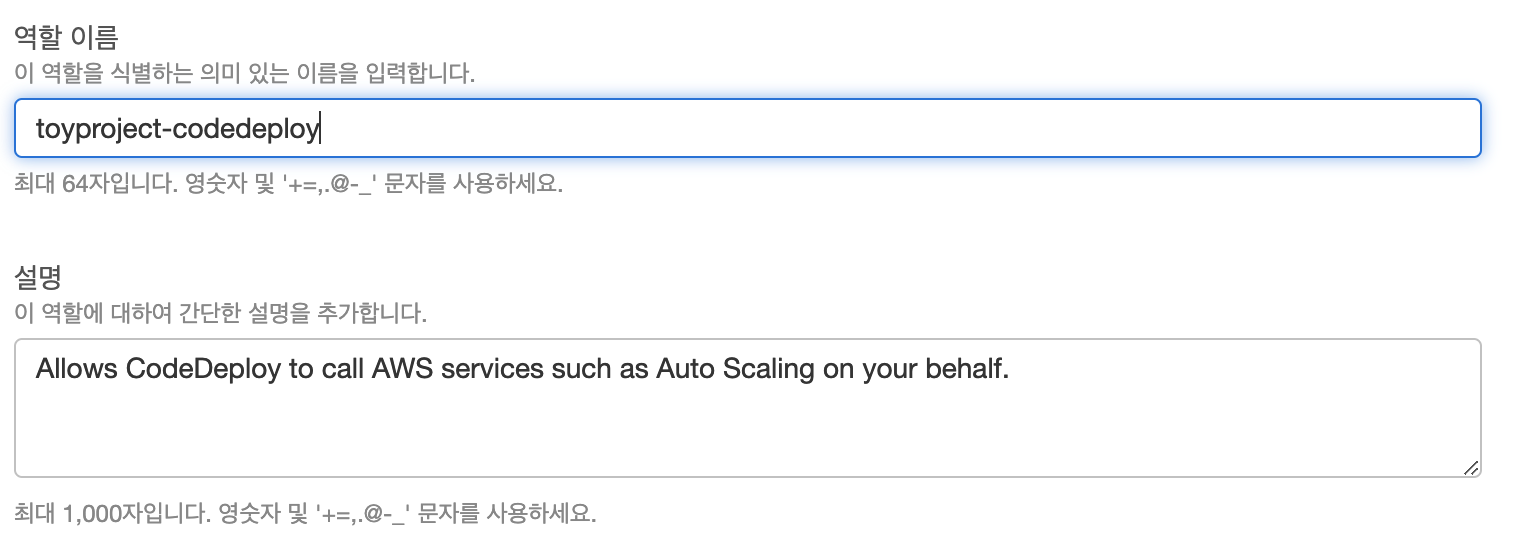
Task: Focus the role name field containing toyproject-codedeploy
Action: 747,128
